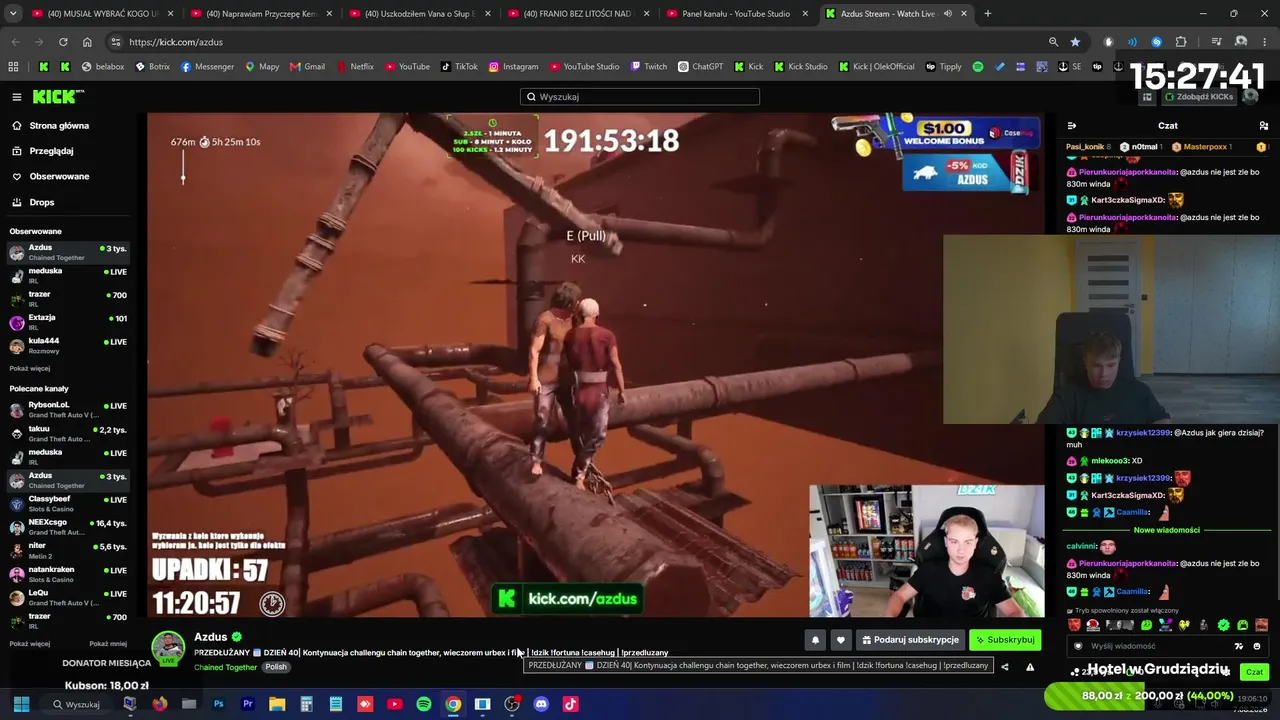Click the Chained Together category link
The width and height of the screenshot is (1280, 720).
coord(225,667)
